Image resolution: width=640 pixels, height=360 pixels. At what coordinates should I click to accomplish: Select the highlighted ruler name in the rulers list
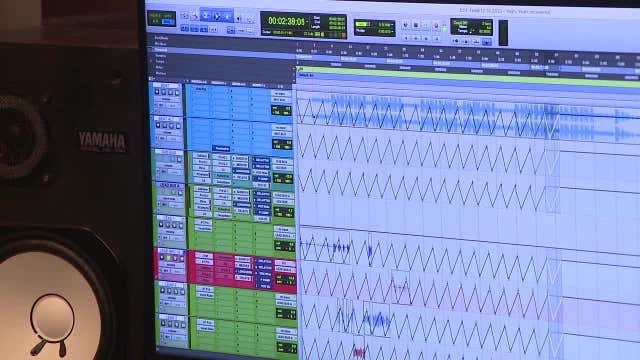[160, 50]
